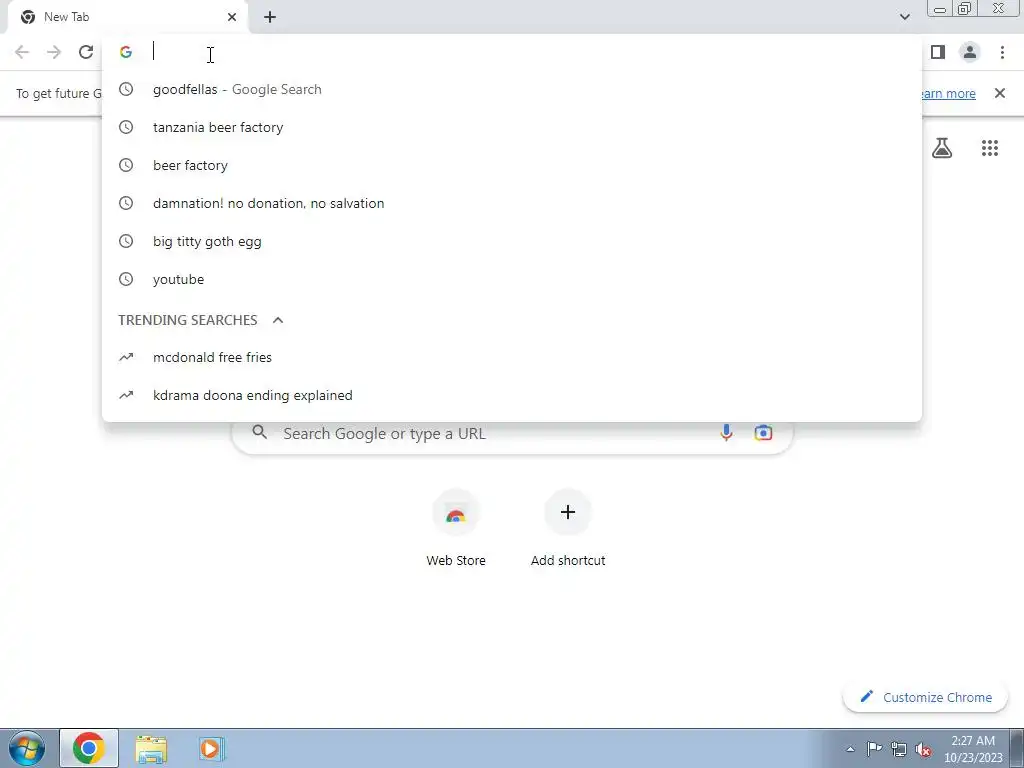Viewport: 1024px width, 768px height.
Task: Open the side panel icon
Action: [938, 52]
